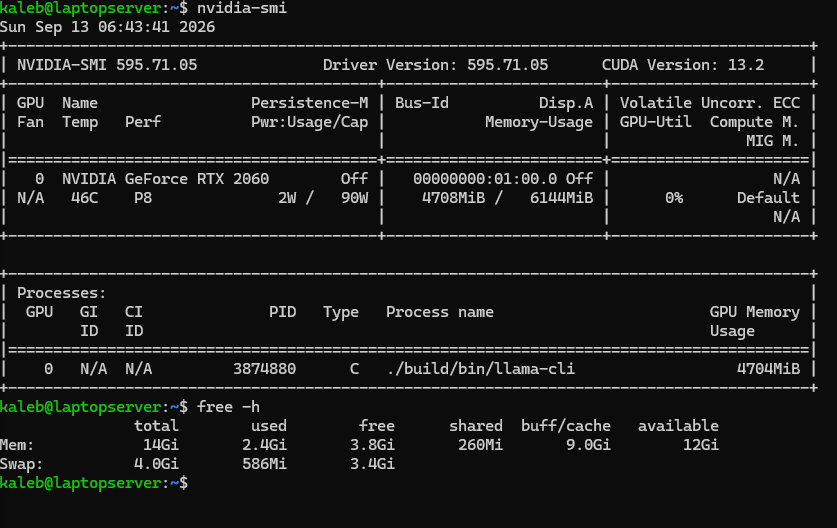Click the Persistence-M column header
The height and width of the screenshot is (528, 837).
coord(310,103)
